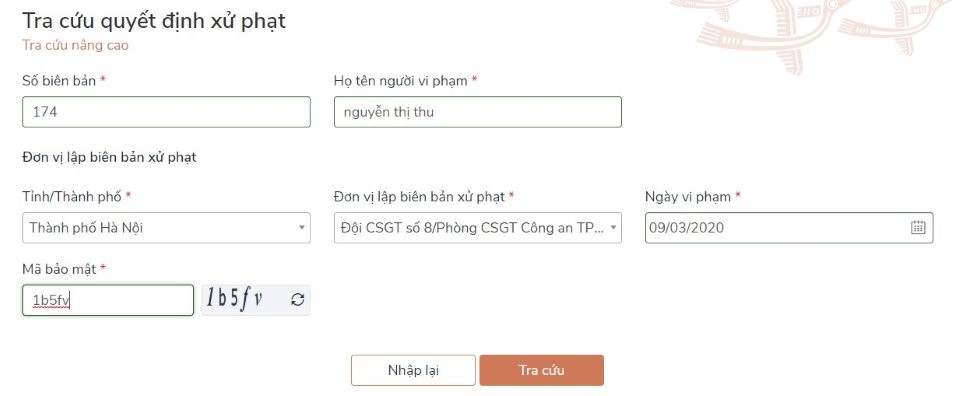Click the Ngày vi phạm label

point(688,196)
